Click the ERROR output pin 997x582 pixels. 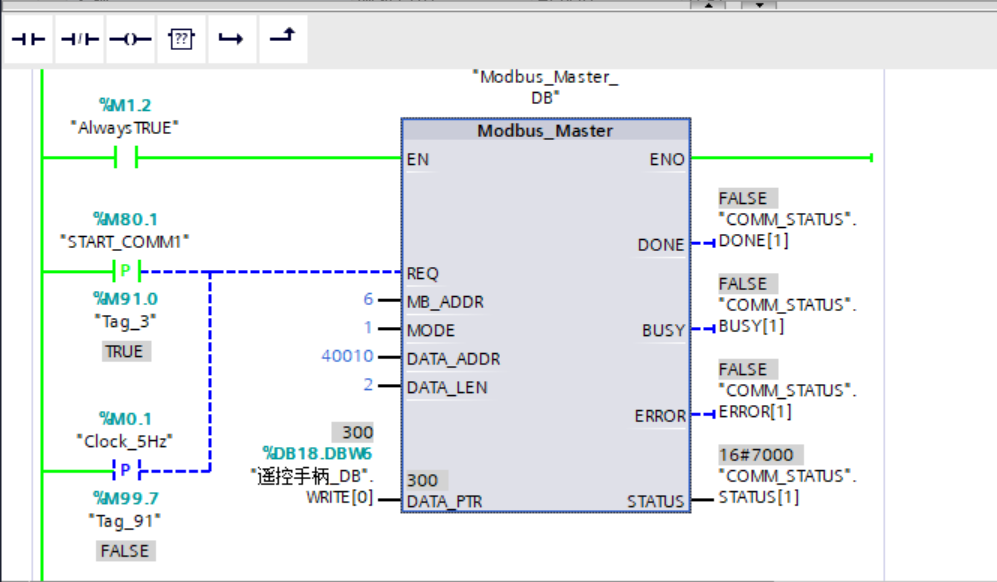pos(660,416)
